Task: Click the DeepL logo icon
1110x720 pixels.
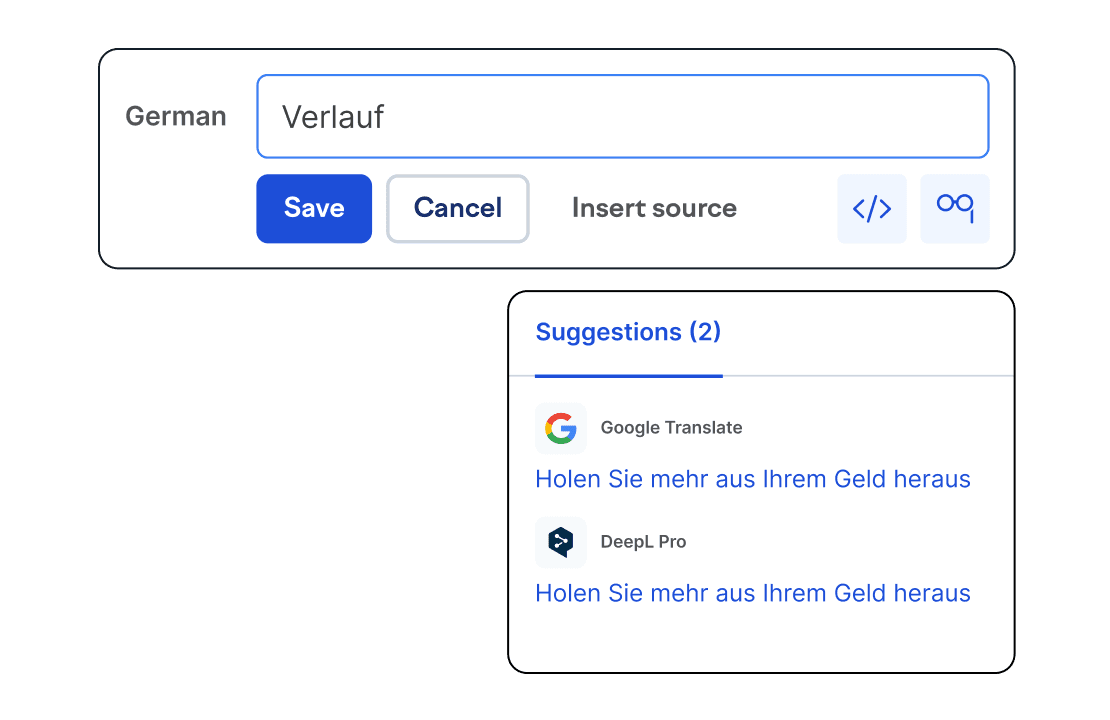Action: (x=561, y=542)
